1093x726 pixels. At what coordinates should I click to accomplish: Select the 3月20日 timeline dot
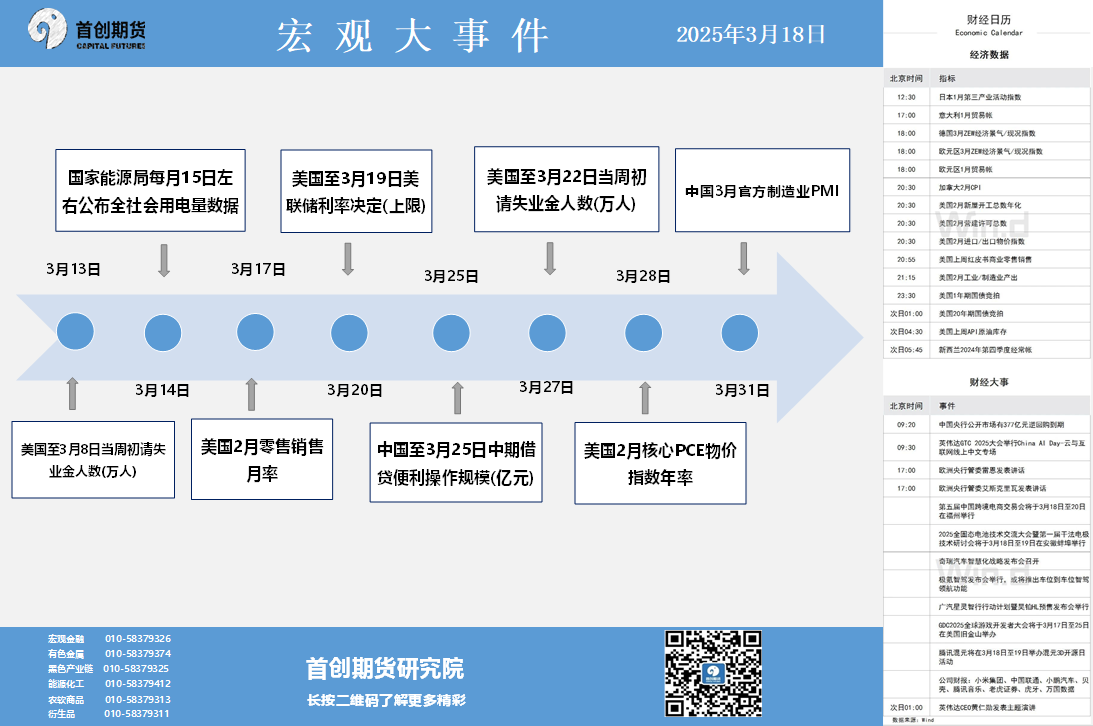(x=349, y=332)
